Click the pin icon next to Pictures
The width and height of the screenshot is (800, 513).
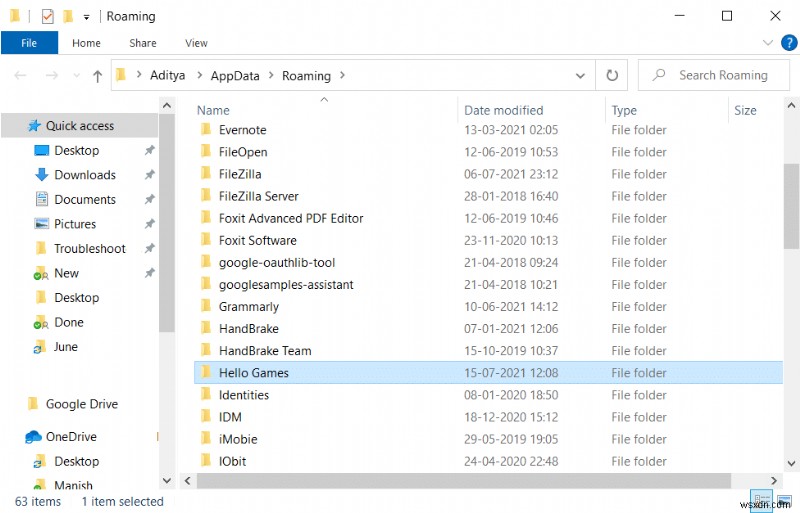149,224
